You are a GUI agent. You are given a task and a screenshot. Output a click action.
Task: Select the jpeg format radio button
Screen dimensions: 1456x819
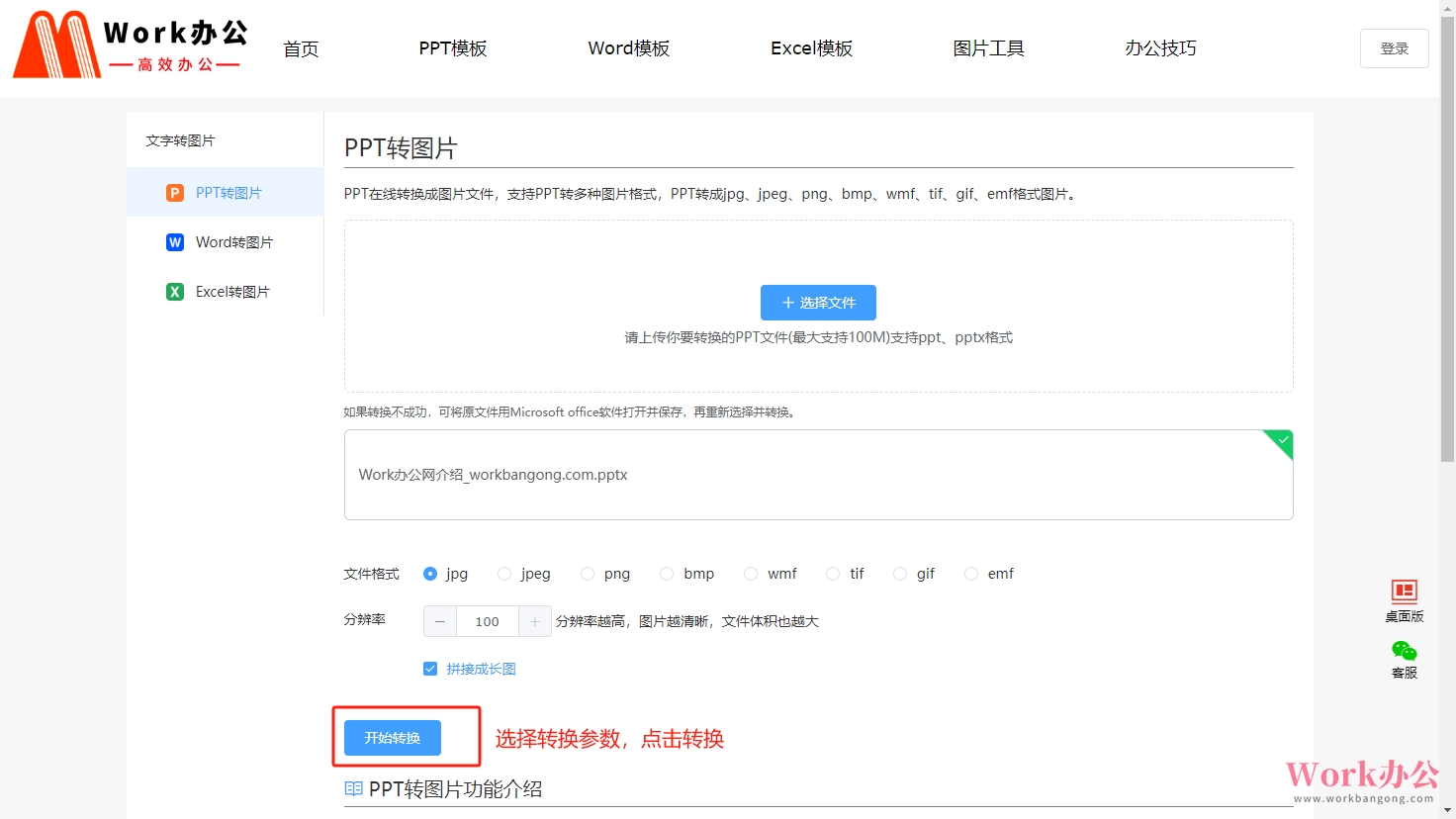click(x=504, y=574)
